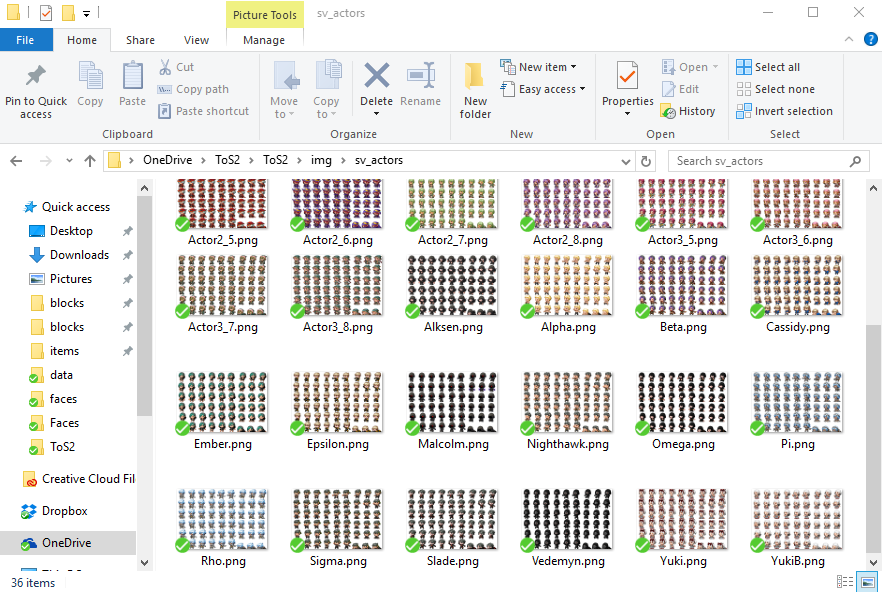This screenshot has height=592, width=882.
Task: Click file list scroll down arrow
Action: coord(874,562)
